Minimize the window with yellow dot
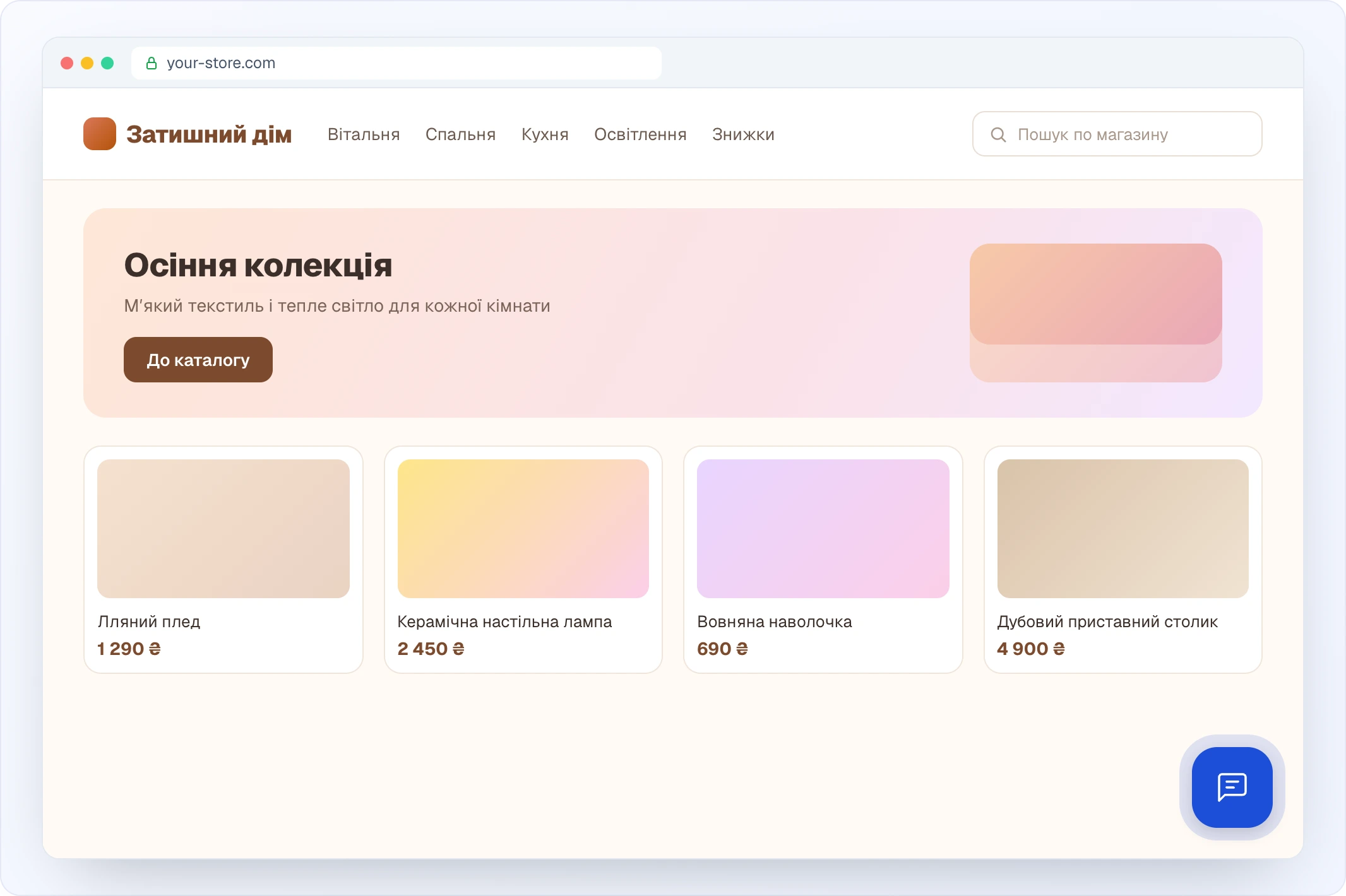 (x=87, y=63)
